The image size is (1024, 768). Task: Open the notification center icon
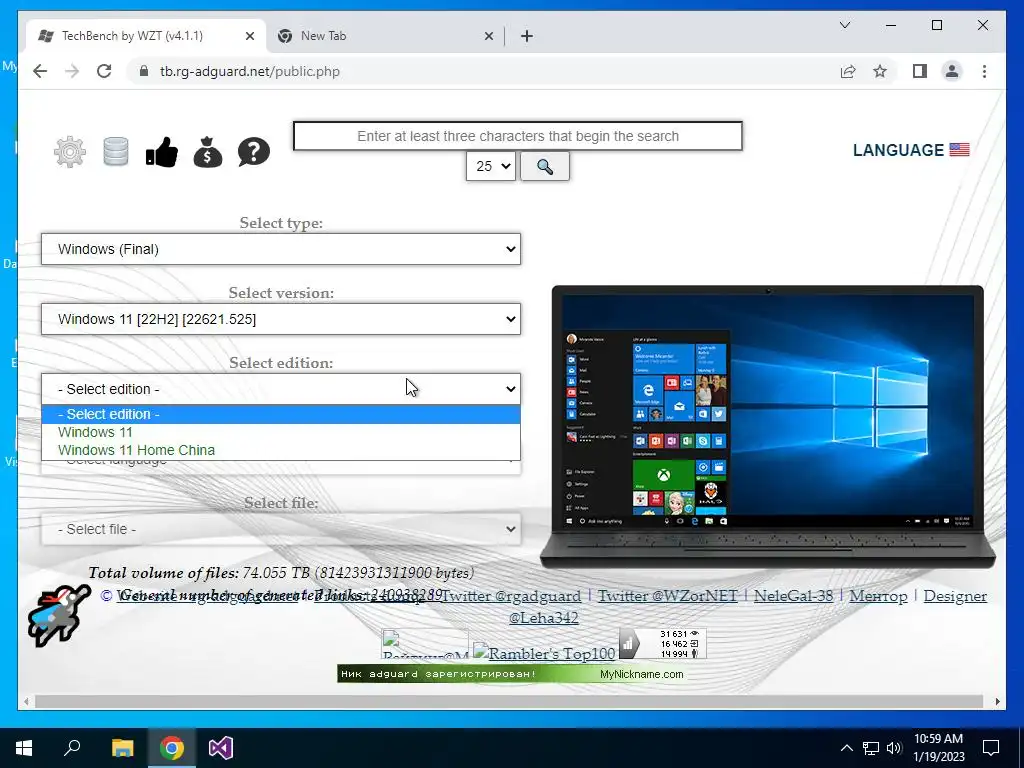(x=991, y=748)
